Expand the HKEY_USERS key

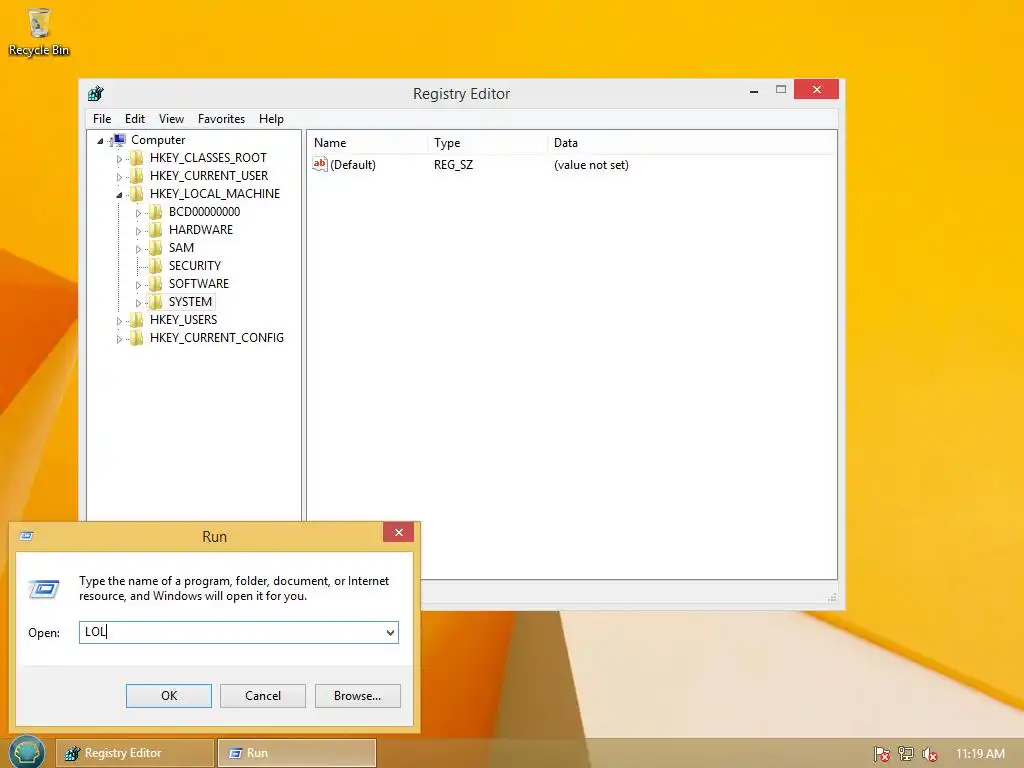(119, 321)
